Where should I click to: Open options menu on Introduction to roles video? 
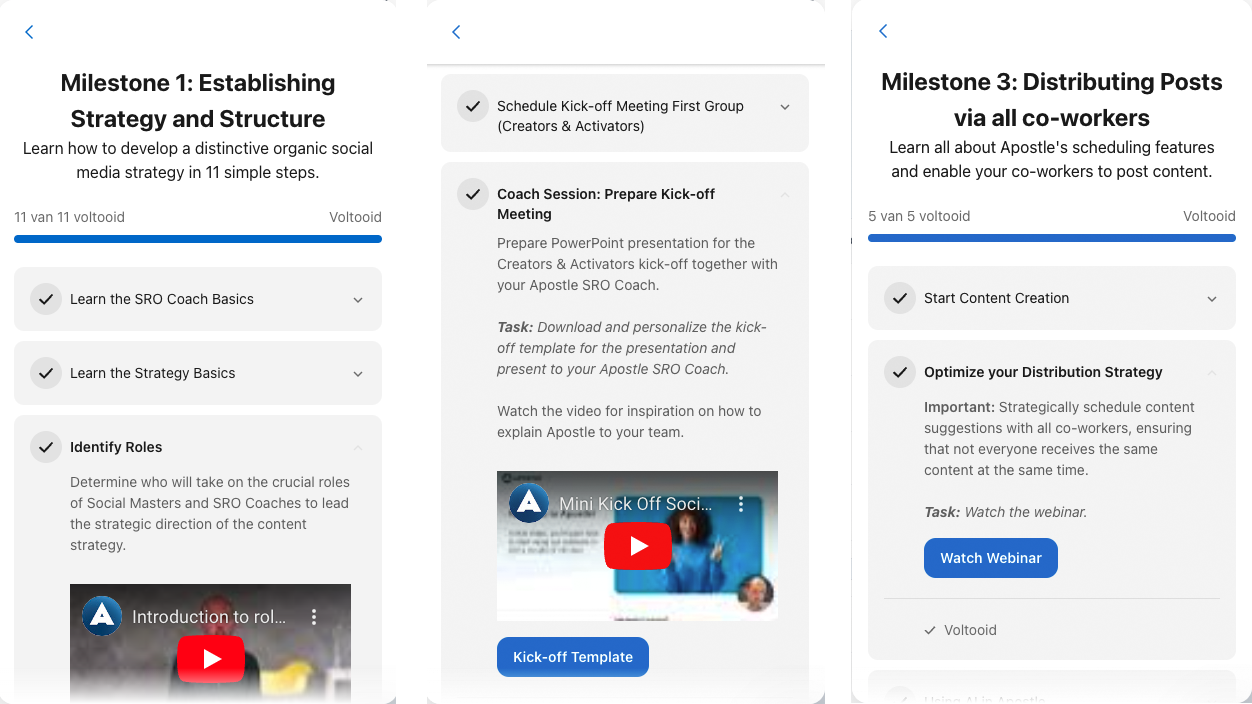[x=314, y=617]
